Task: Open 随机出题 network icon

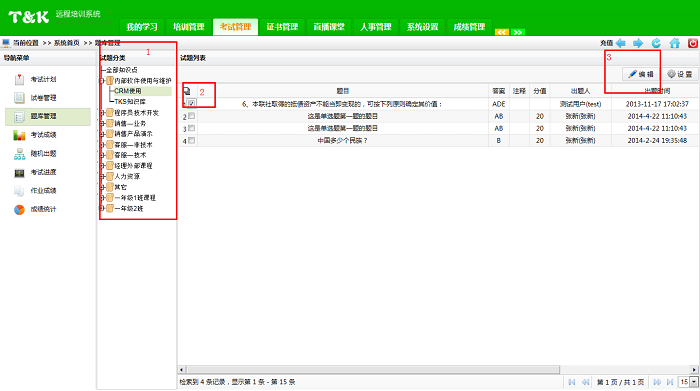Action: 19,154
